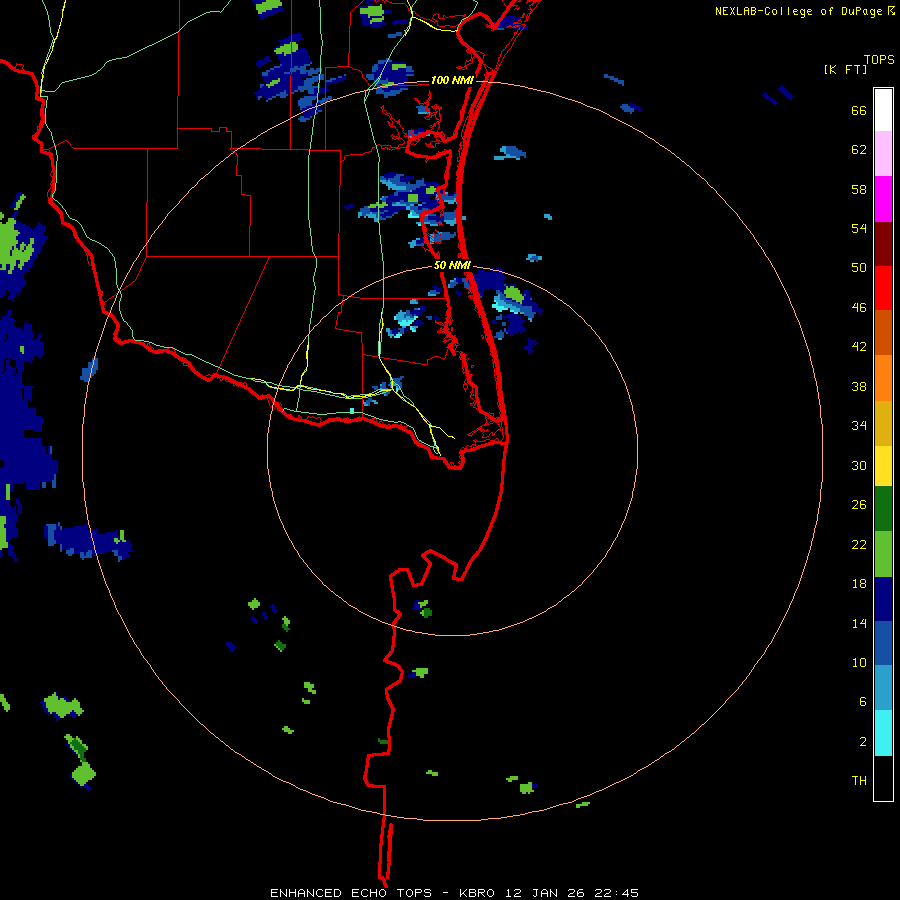Click the dark green 22-26 kft swatch
Image resolution: width=900 pixels, height=900 pixels.
(x=883, y=509)
